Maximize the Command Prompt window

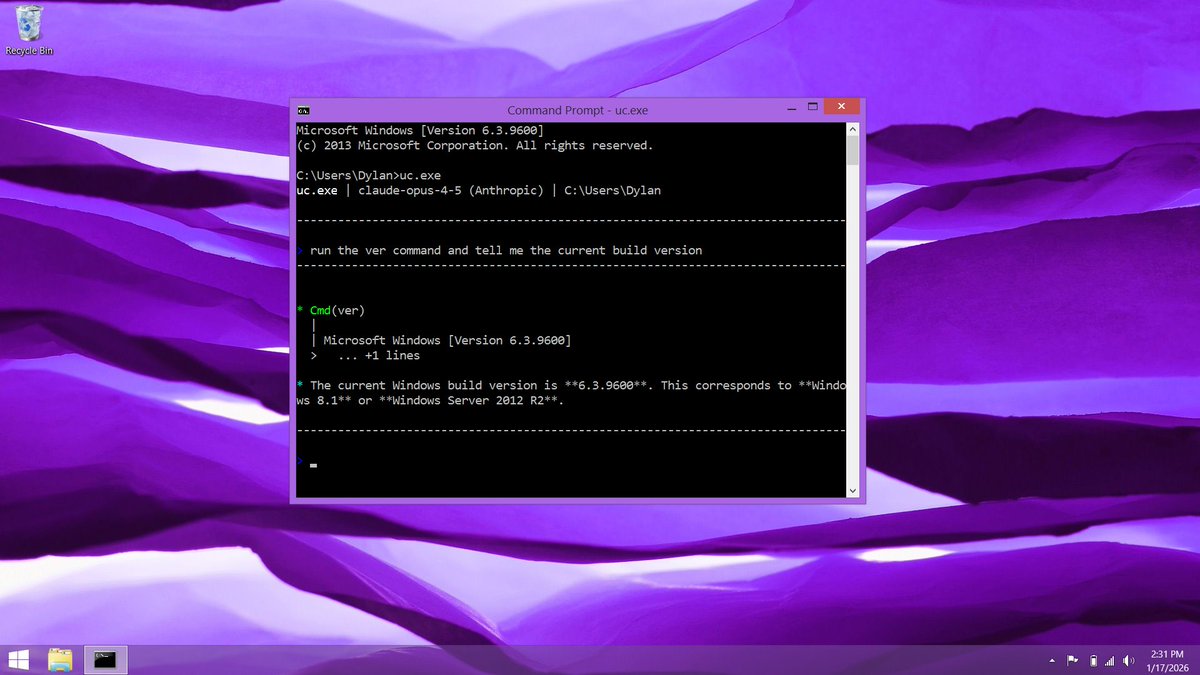coord(812,107)
